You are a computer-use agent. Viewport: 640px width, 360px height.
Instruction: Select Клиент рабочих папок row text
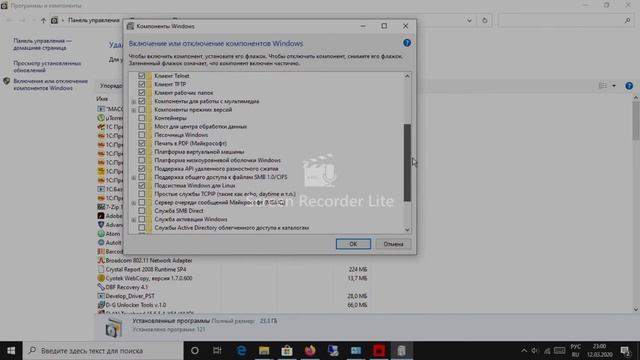tap(184, 93)
